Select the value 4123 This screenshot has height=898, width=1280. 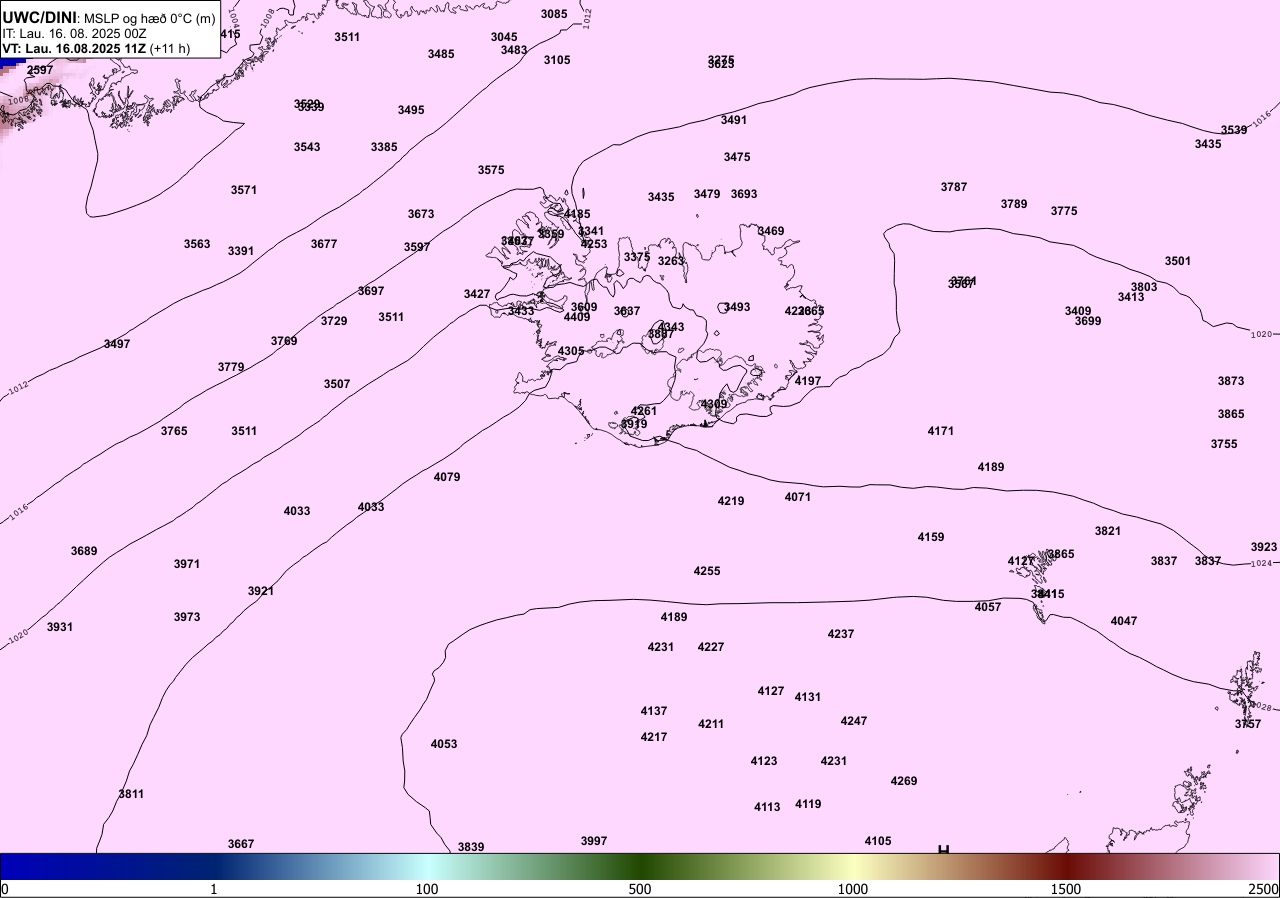pyautogui.click(x=764, y=761)
